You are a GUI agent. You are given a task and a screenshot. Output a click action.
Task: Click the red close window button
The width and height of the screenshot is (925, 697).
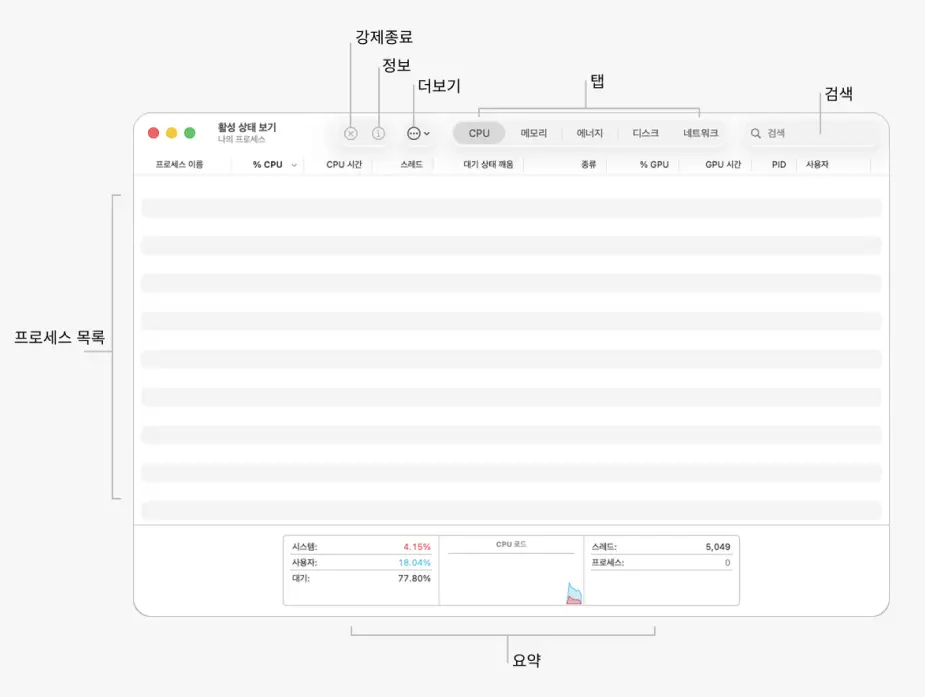coord(153,133)
